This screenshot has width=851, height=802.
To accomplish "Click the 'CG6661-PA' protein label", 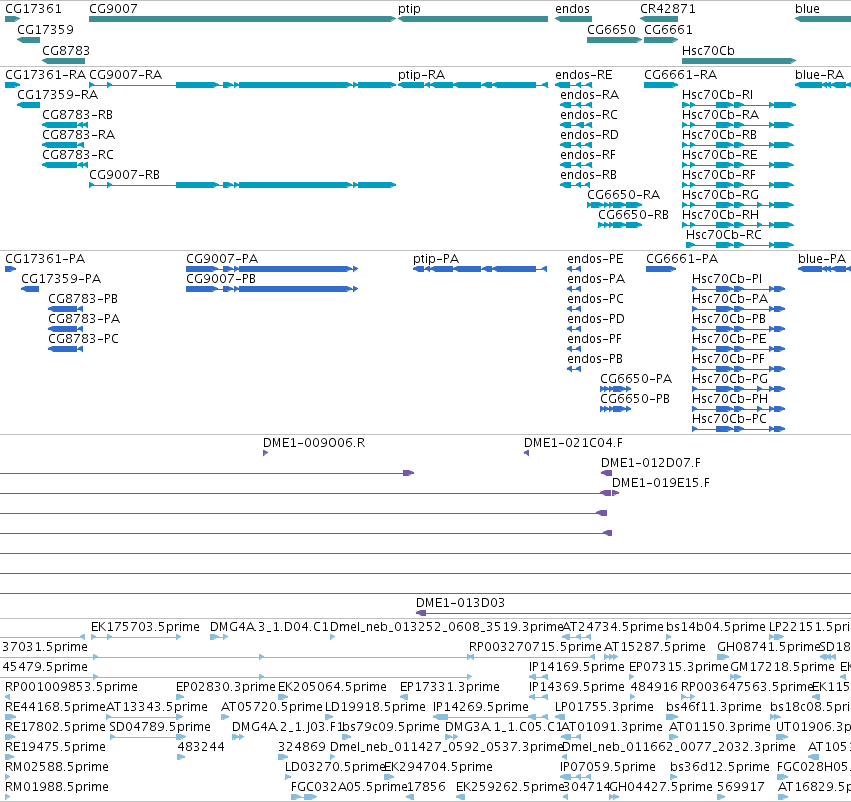I will (x=682, y=259).
